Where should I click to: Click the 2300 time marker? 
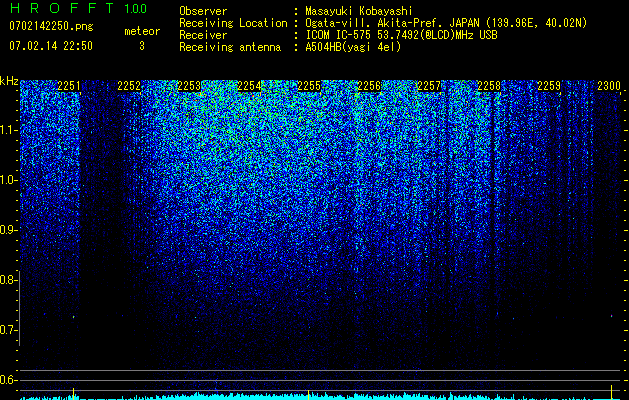click(609, 86)
